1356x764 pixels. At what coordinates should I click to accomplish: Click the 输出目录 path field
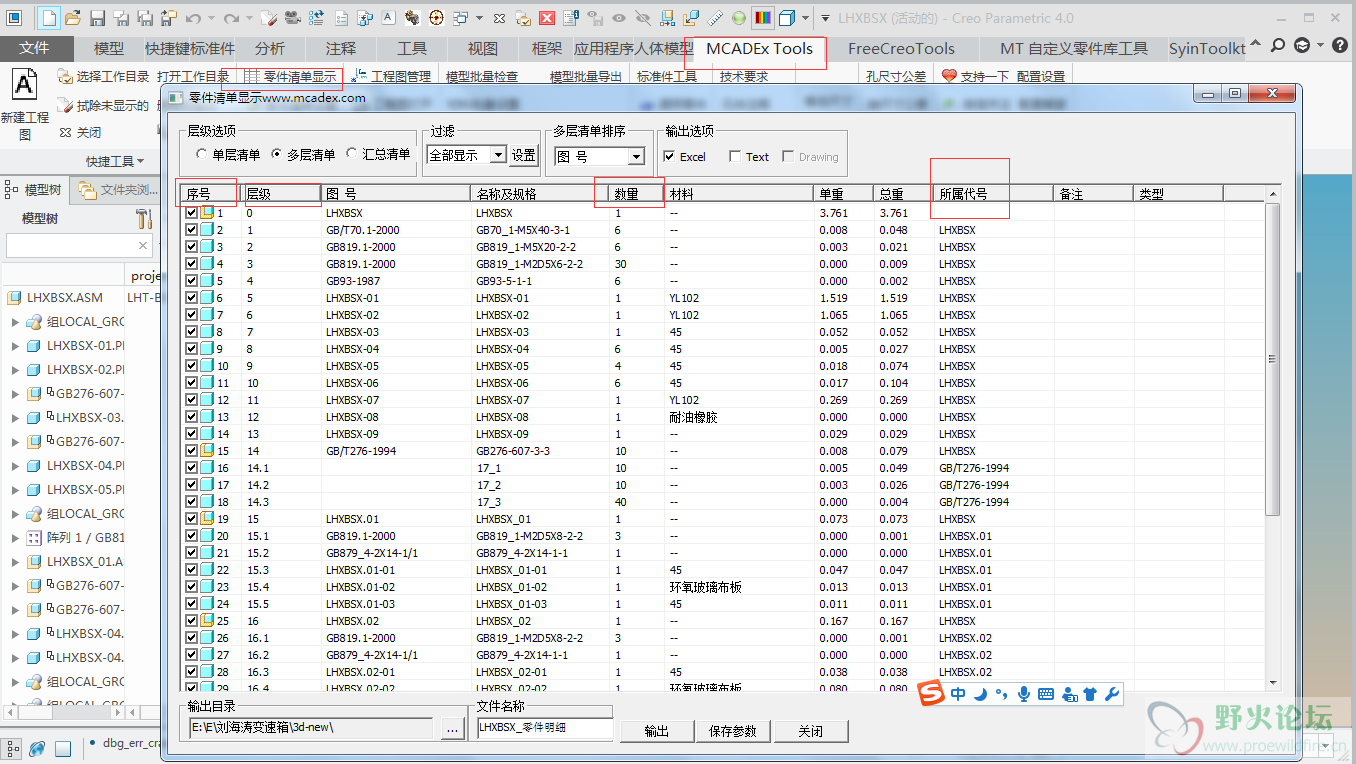pos(311,728)
